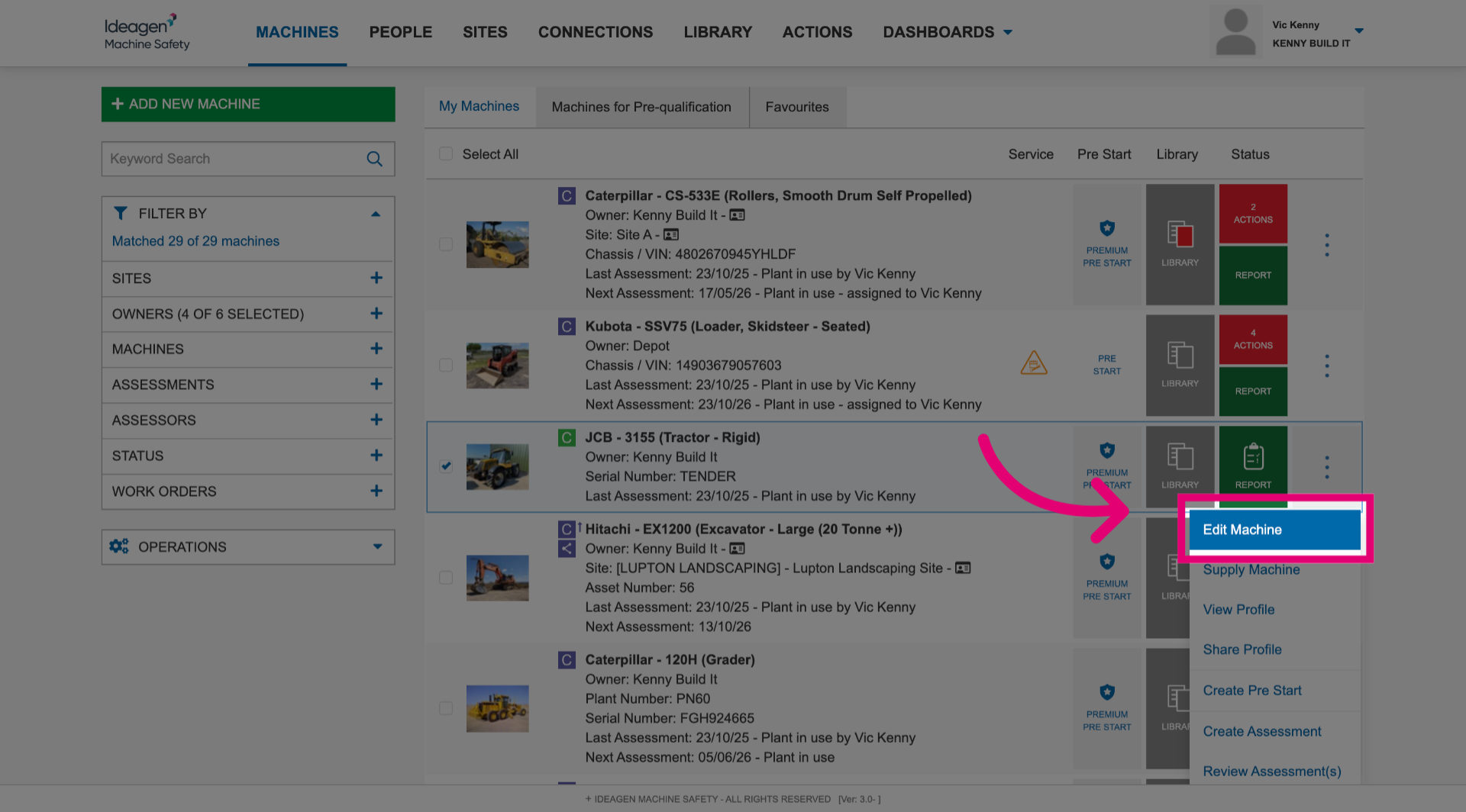1466x812 pixels.
Task: Select Hitachi EX1200 row checkbox
Action: (446, 578)
